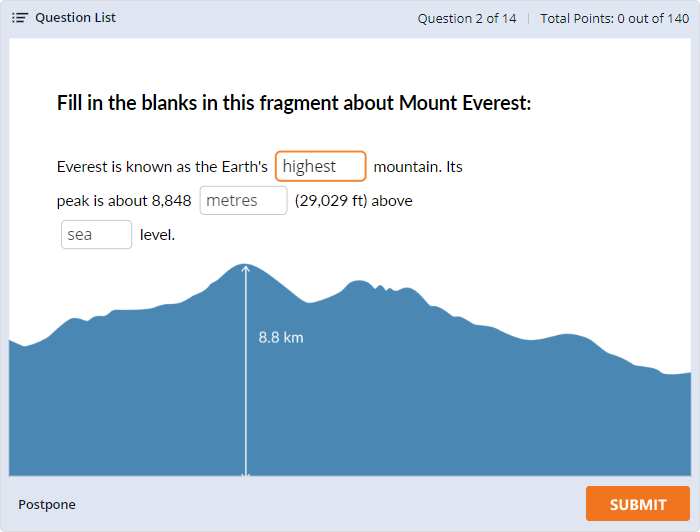700x532 pixels.
Task: Click the text 'Everest is known as the Earth's'
Action: 162,167
